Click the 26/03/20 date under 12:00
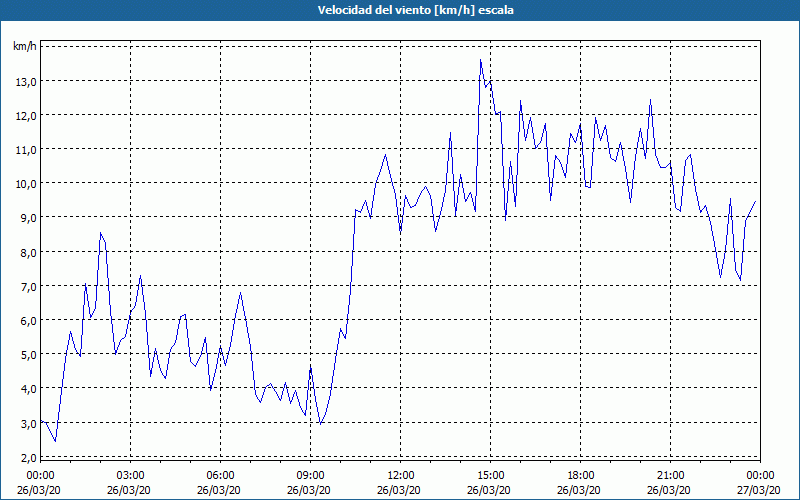Image resolution: width=800 pixels, height=500 pixels. 399,490
